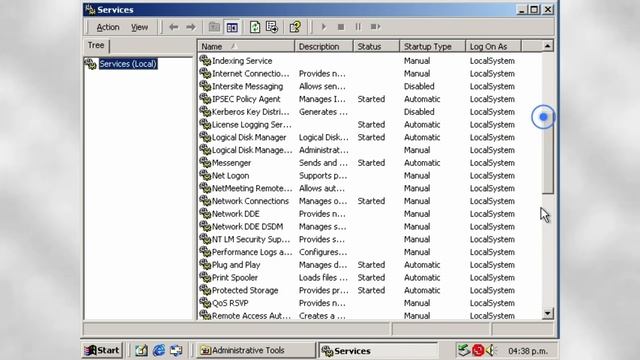Click the red system tray icon
The image size is (640, 360).
click(x=478, y=350)
